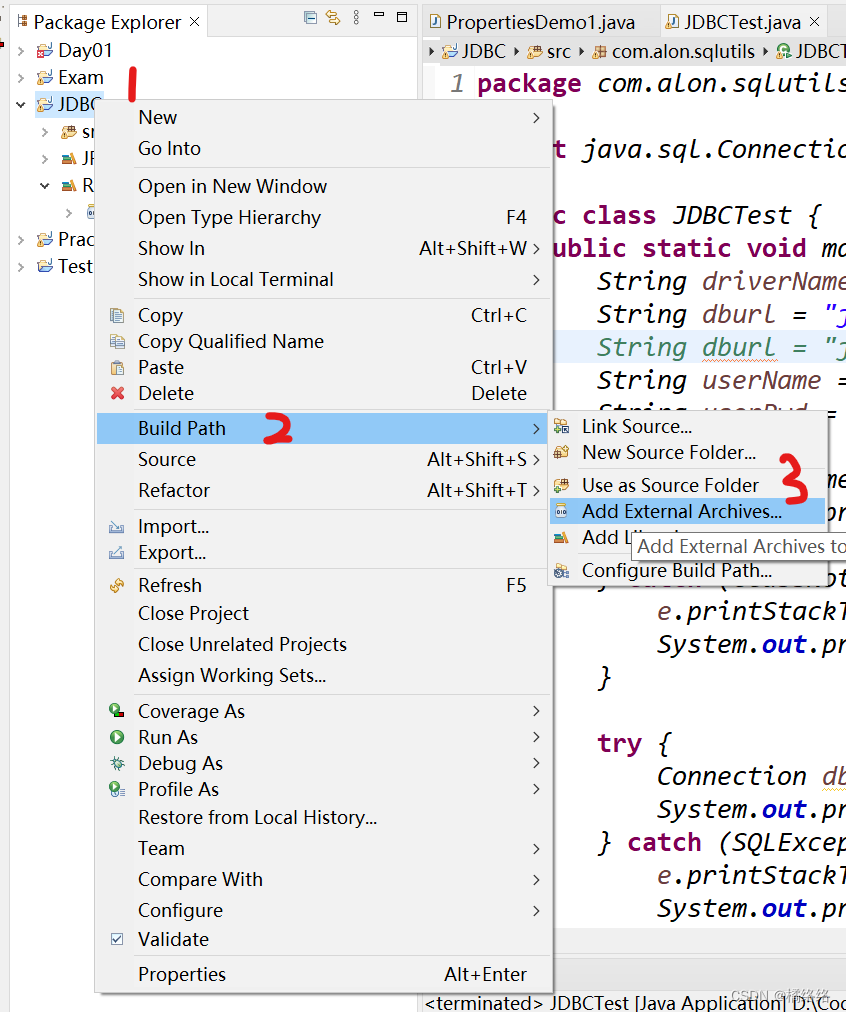Close JDBCTest.java editor tab
The height and width of the screenshot is (1012, 846).
point(814,21)
